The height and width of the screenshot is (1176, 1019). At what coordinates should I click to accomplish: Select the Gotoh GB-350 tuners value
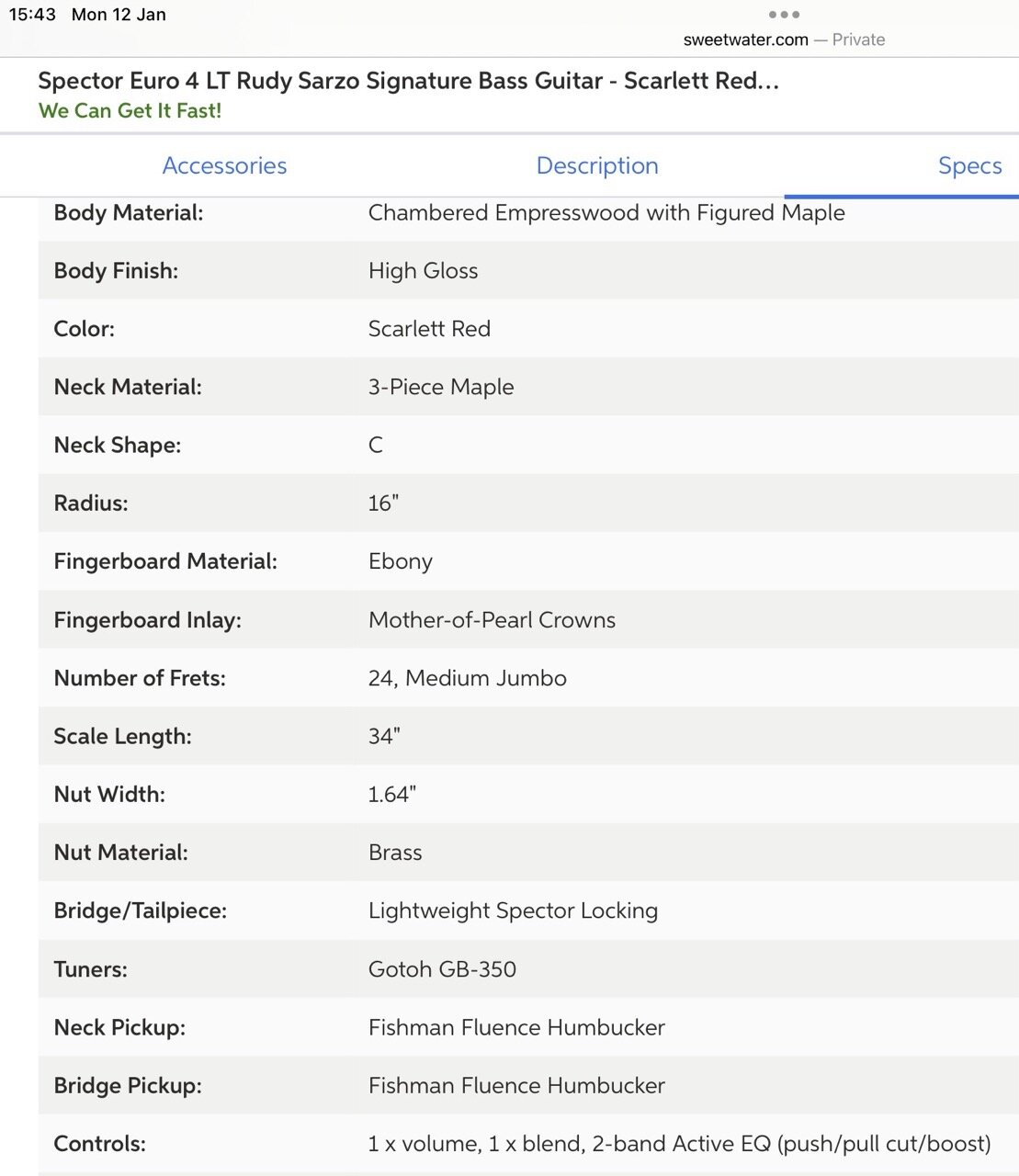442,969
